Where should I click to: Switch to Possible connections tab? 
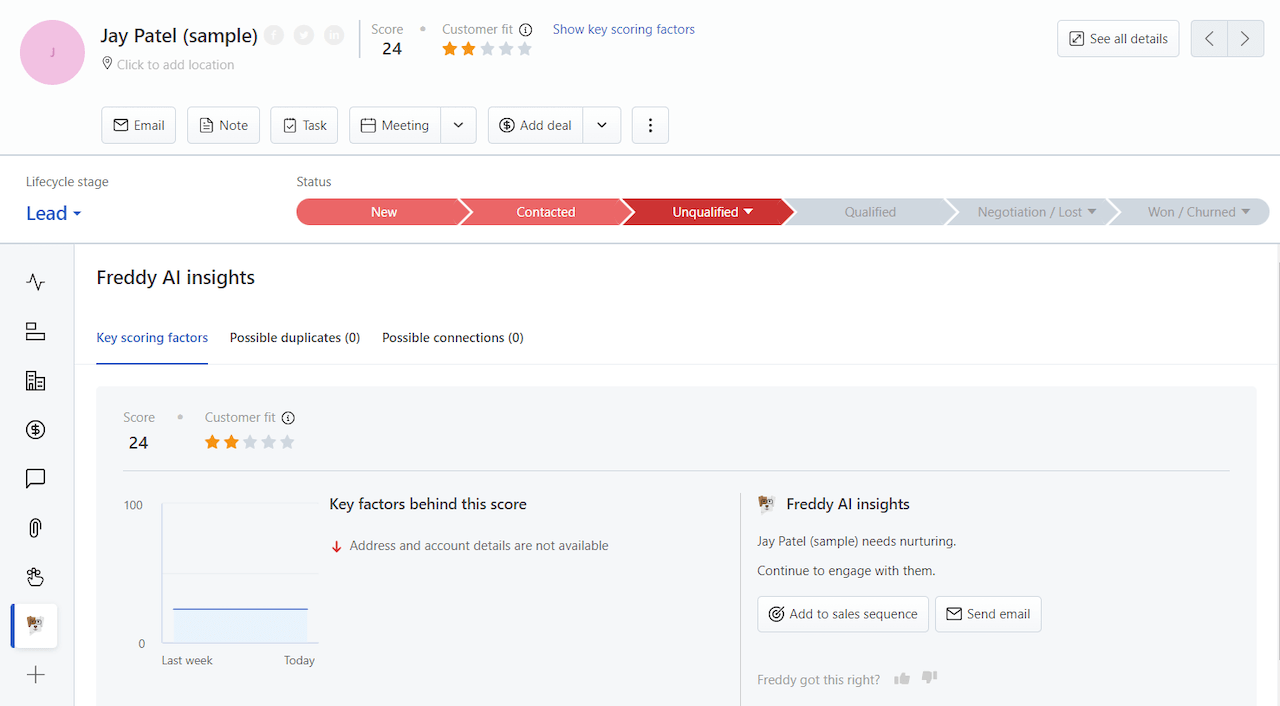click(x=452, y=338)
